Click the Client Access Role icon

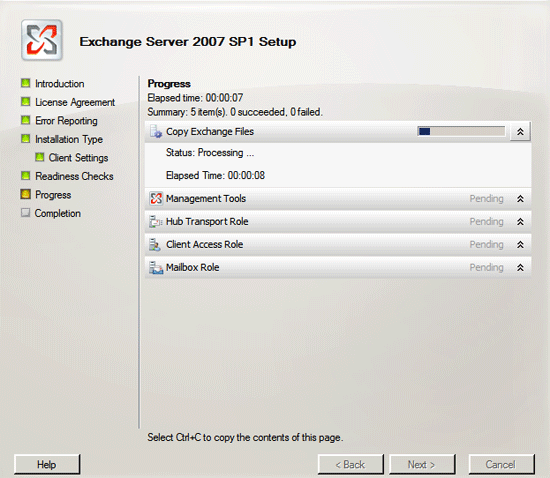click(x=154, y=244)
